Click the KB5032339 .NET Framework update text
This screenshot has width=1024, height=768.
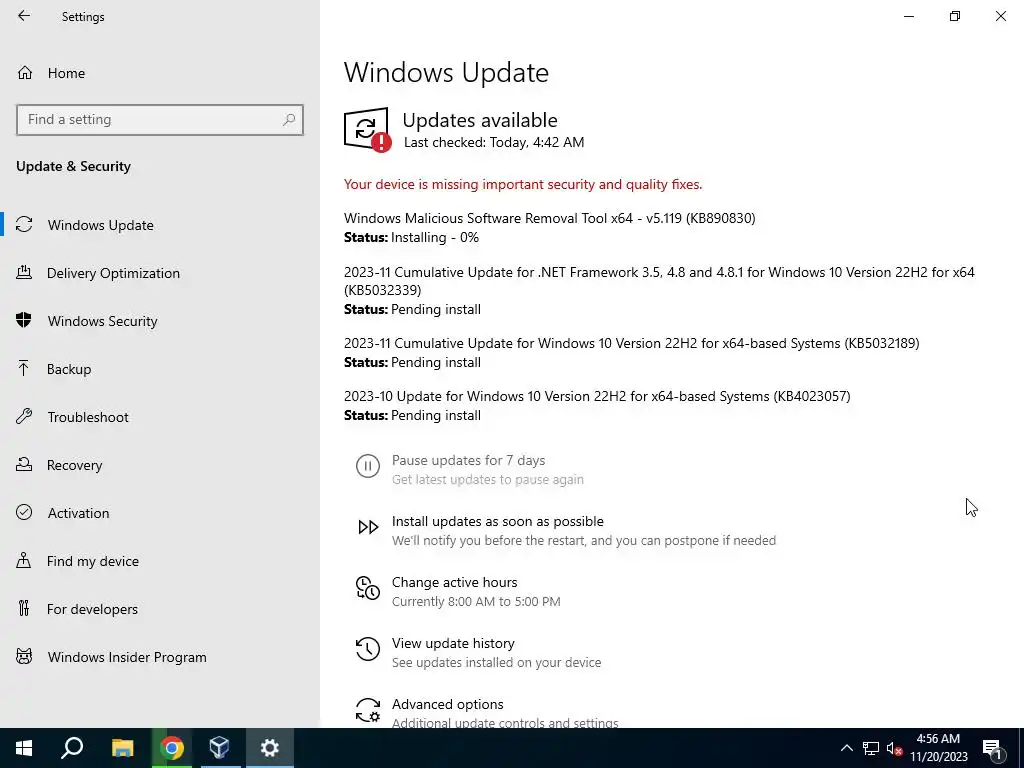659,281
